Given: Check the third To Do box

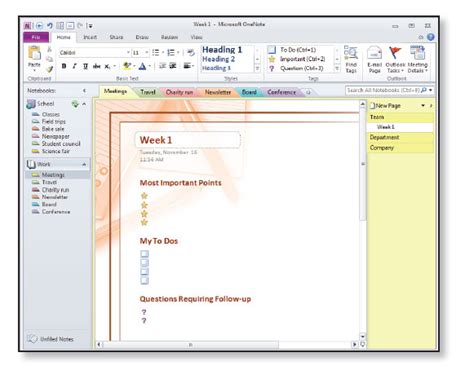Looking at the screenshot, I should 144,272.
